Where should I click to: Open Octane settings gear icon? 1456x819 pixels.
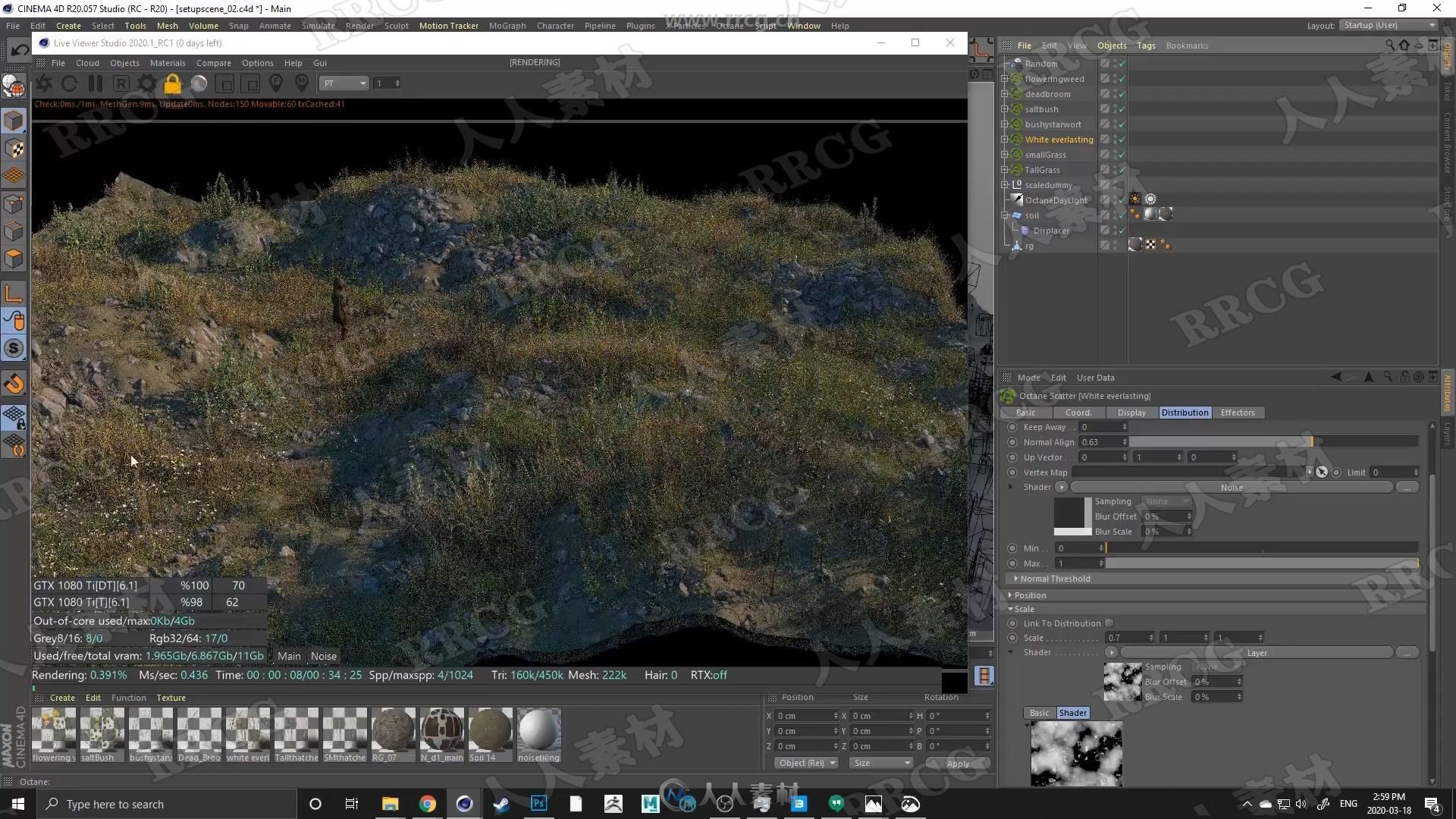pos(147,83)
